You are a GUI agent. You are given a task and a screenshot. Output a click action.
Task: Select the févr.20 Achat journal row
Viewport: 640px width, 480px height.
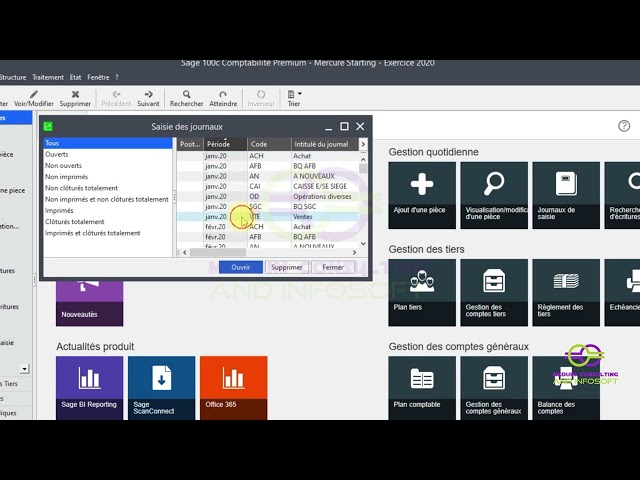[268, 227]
